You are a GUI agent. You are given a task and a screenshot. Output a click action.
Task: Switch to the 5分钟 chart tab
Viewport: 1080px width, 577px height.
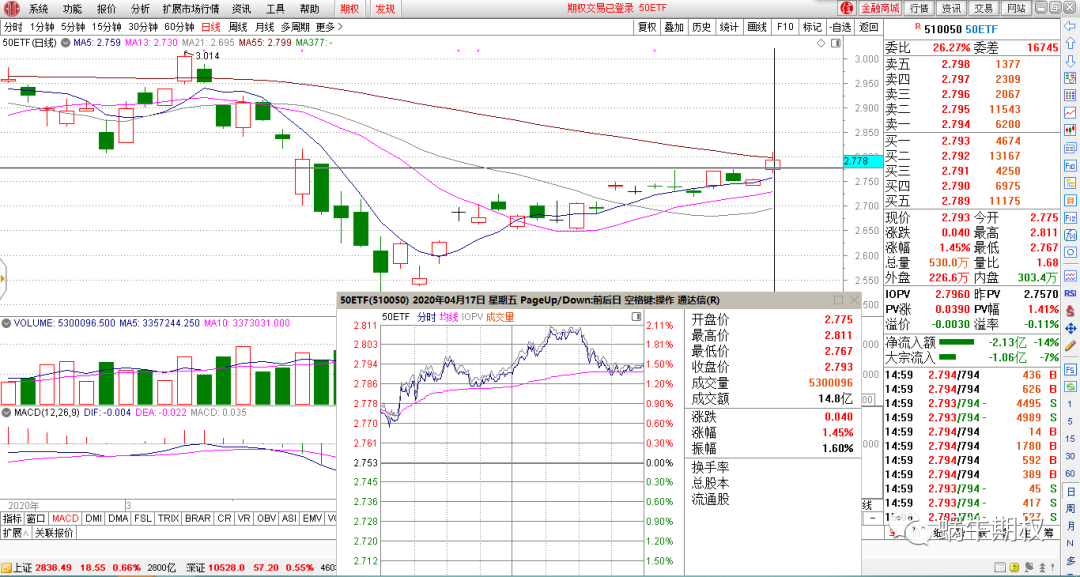point(72,27)
